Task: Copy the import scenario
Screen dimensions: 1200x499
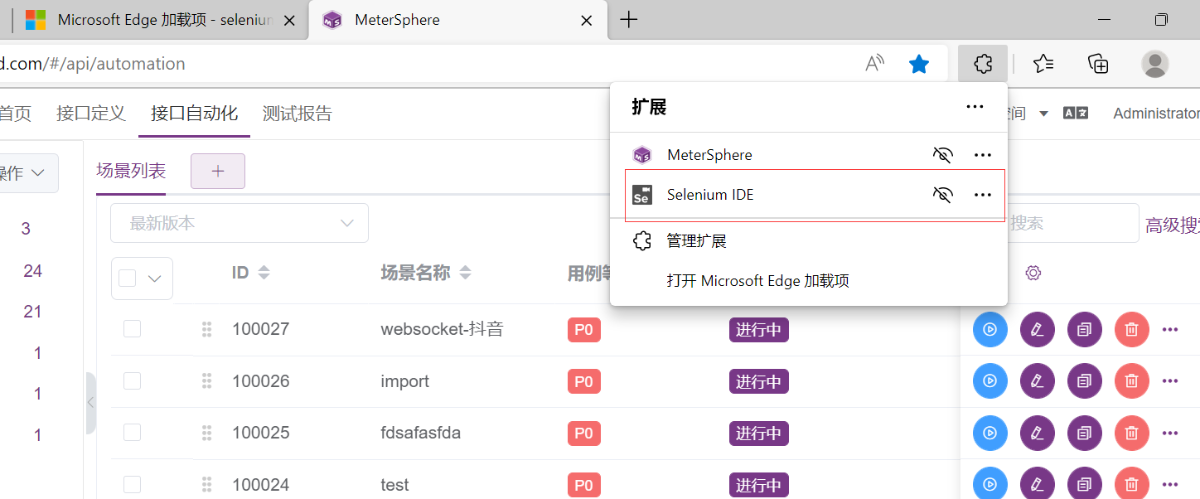Action: 1084,381
